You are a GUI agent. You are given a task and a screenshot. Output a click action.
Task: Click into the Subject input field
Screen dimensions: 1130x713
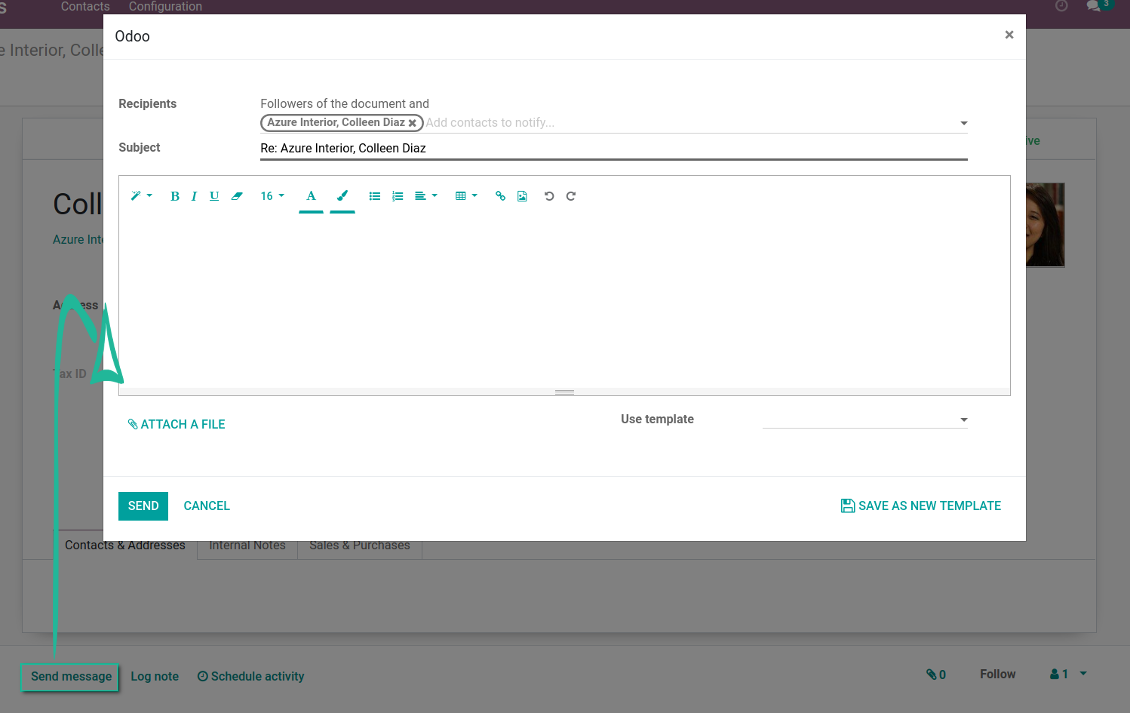613,148
